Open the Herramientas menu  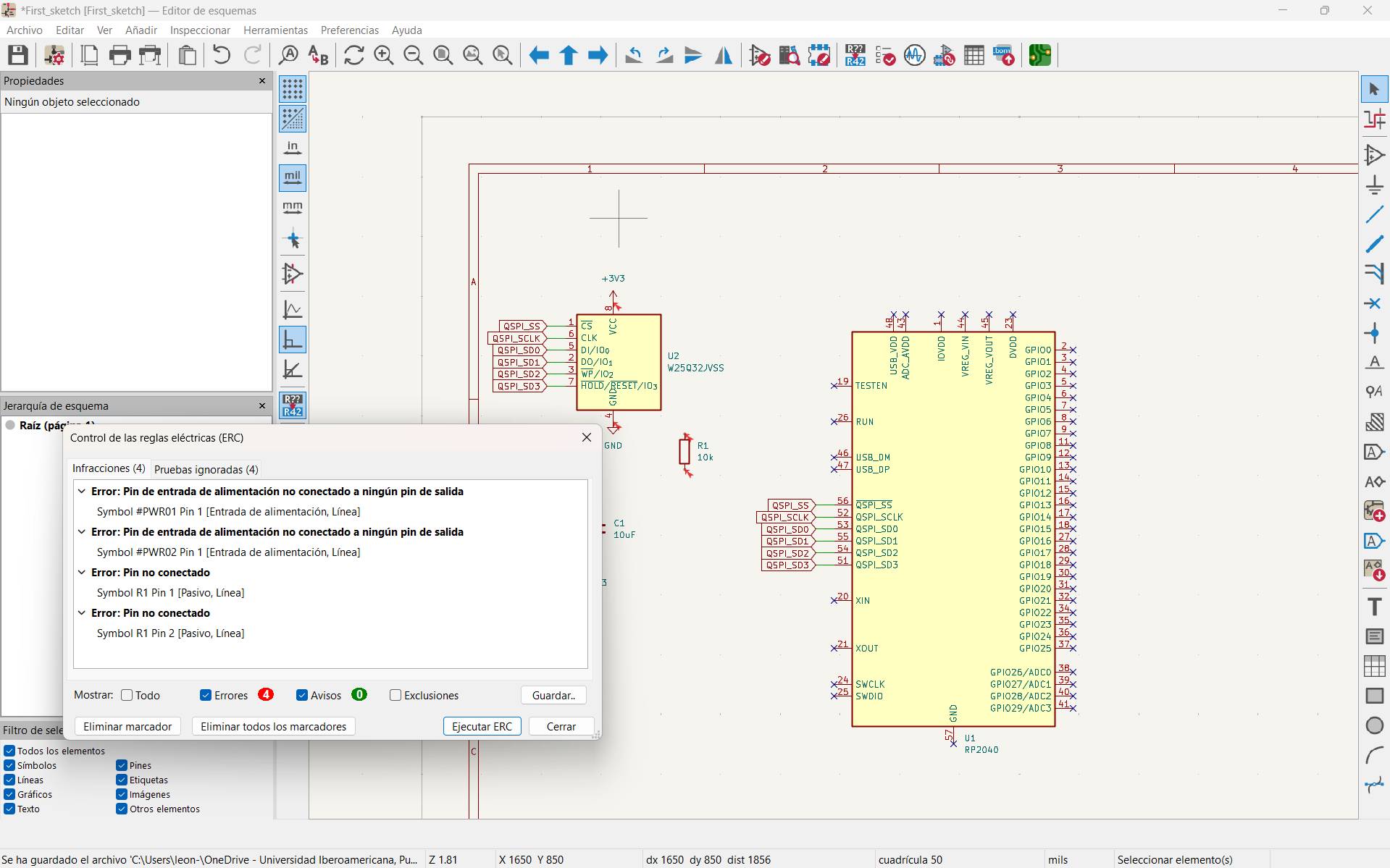(275, 30)
